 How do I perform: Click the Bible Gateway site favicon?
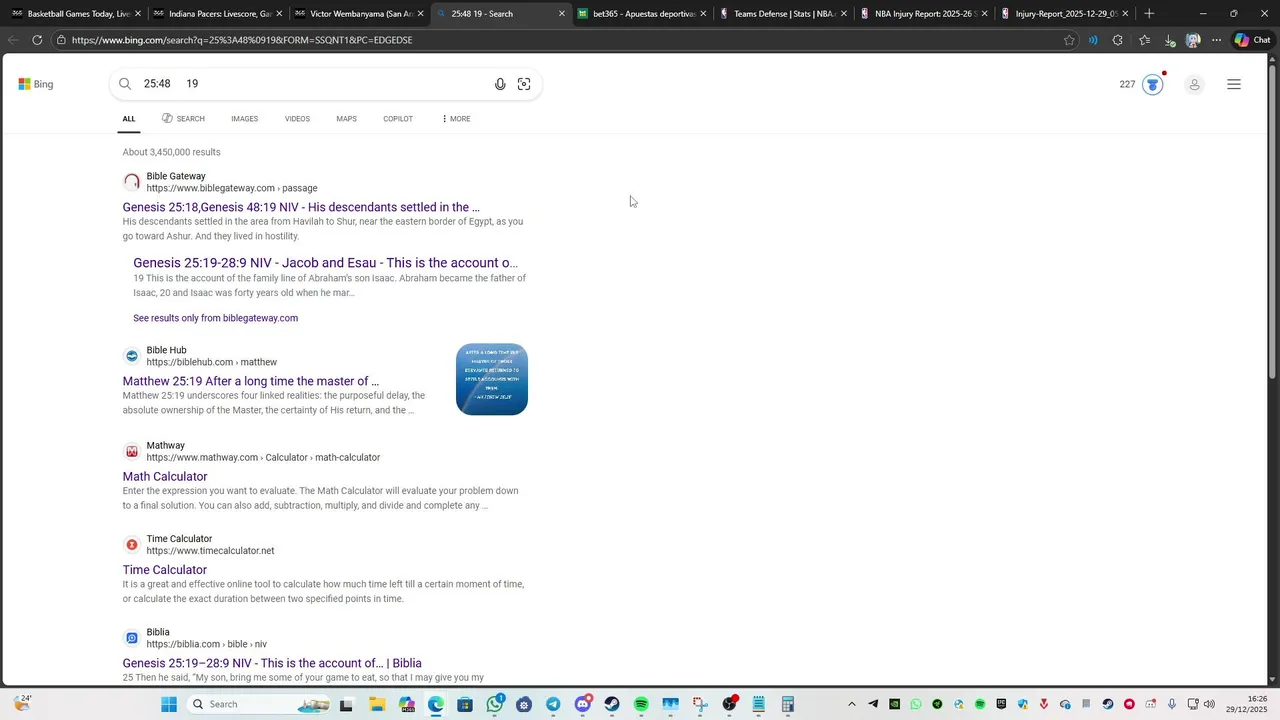(x=132, y=182)
